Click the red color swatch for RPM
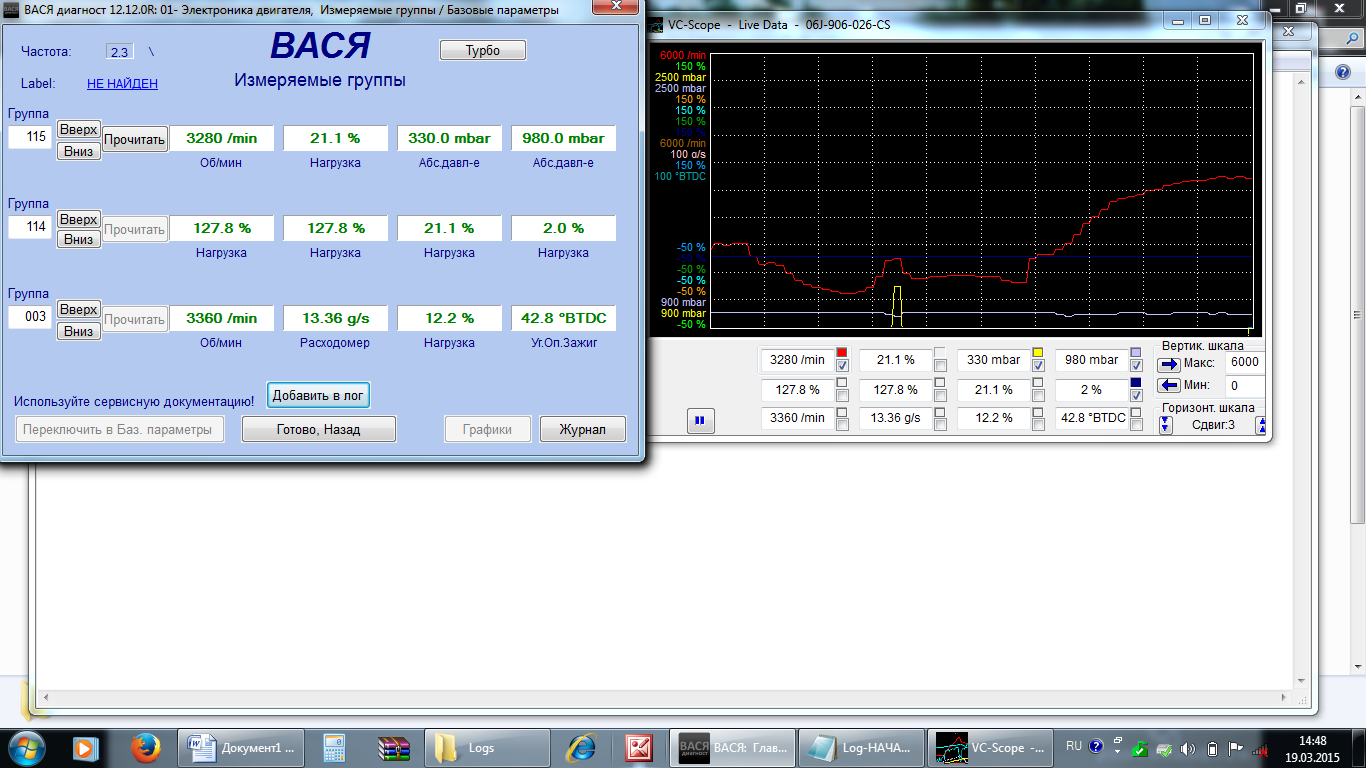Image resolution: width=1366 pixels, height=768 pixels. (x=842, y=353)
